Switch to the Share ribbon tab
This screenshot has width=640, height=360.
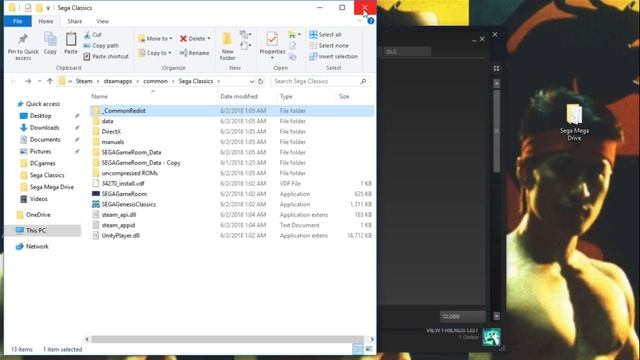coord(75,21)
